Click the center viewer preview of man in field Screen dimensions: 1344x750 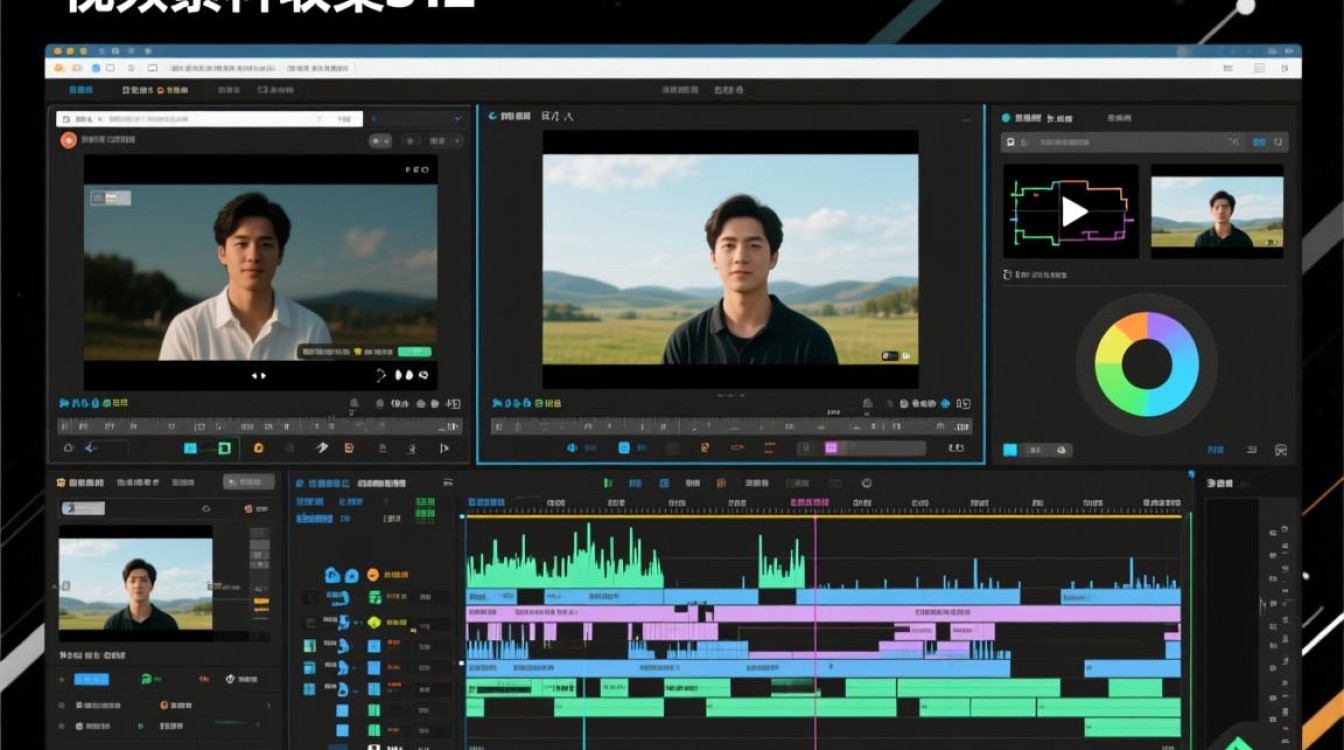[x=730, y=259]
